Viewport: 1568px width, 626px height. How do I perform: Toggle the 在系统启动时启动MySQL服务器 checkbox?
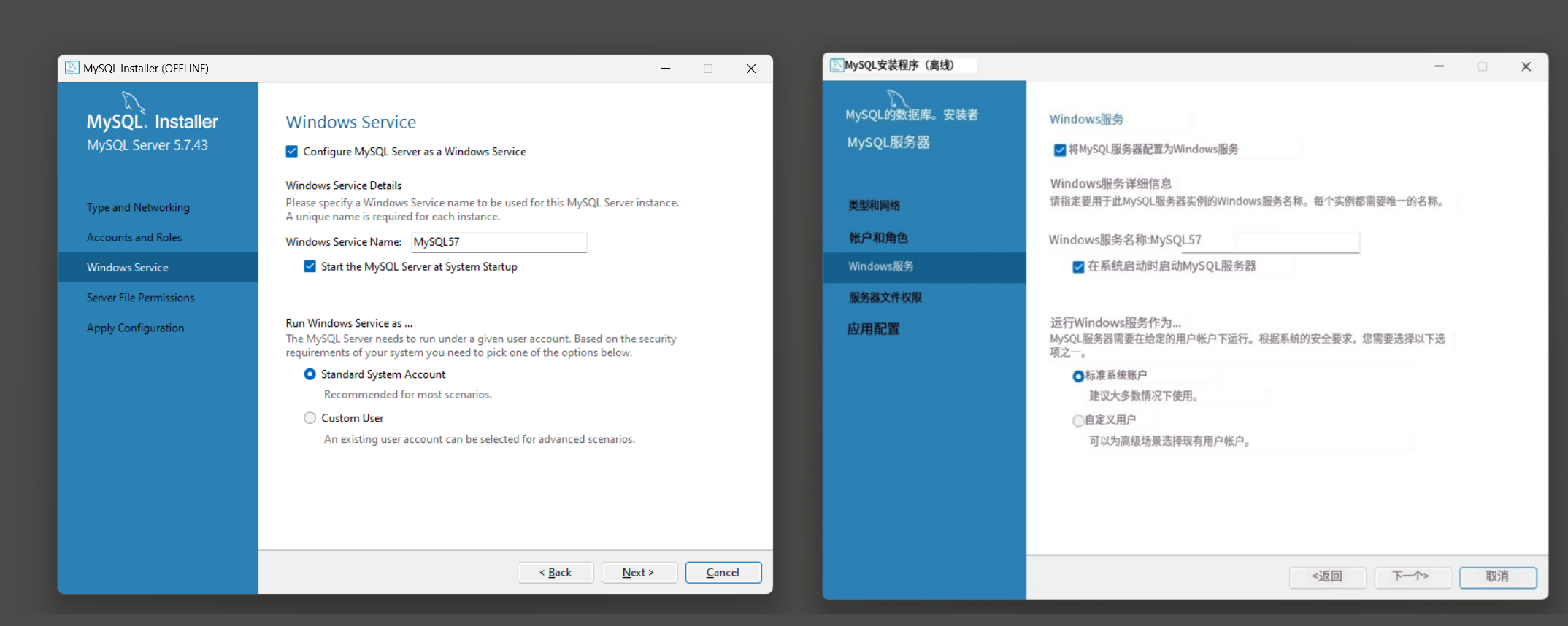pos(1078,267)
